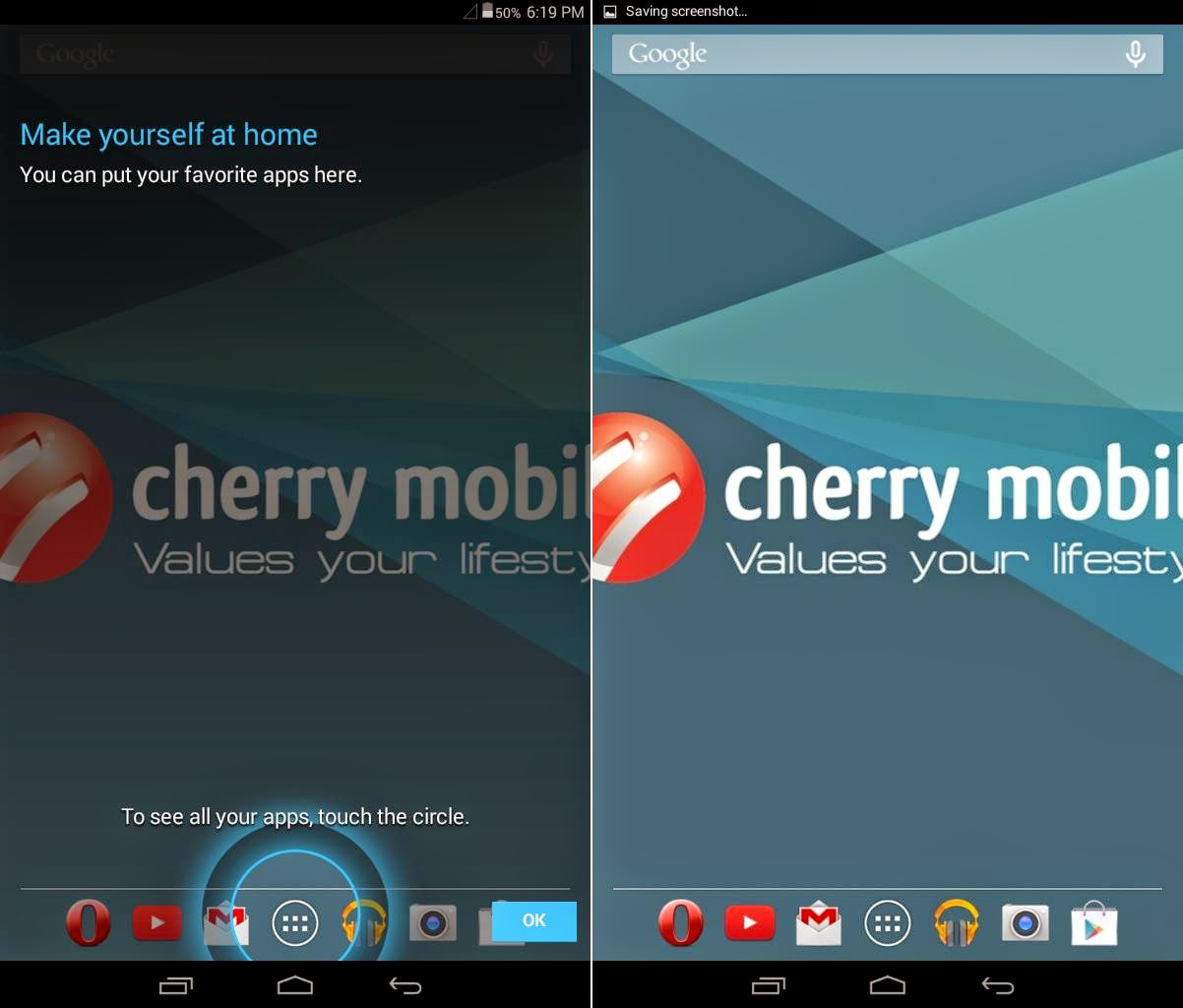Viewport: 1183px width, 1008px height.
Task: Launch YouTube on the right screen dock
Action: [750, 923]
